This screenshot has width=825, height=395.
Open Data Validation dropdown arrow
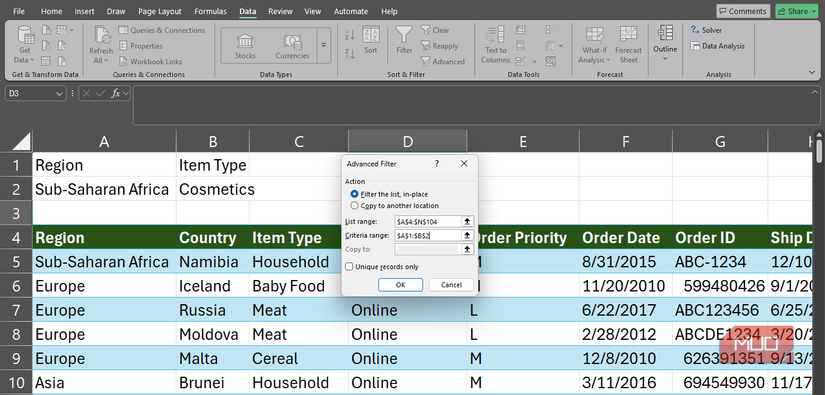[535, 62]
